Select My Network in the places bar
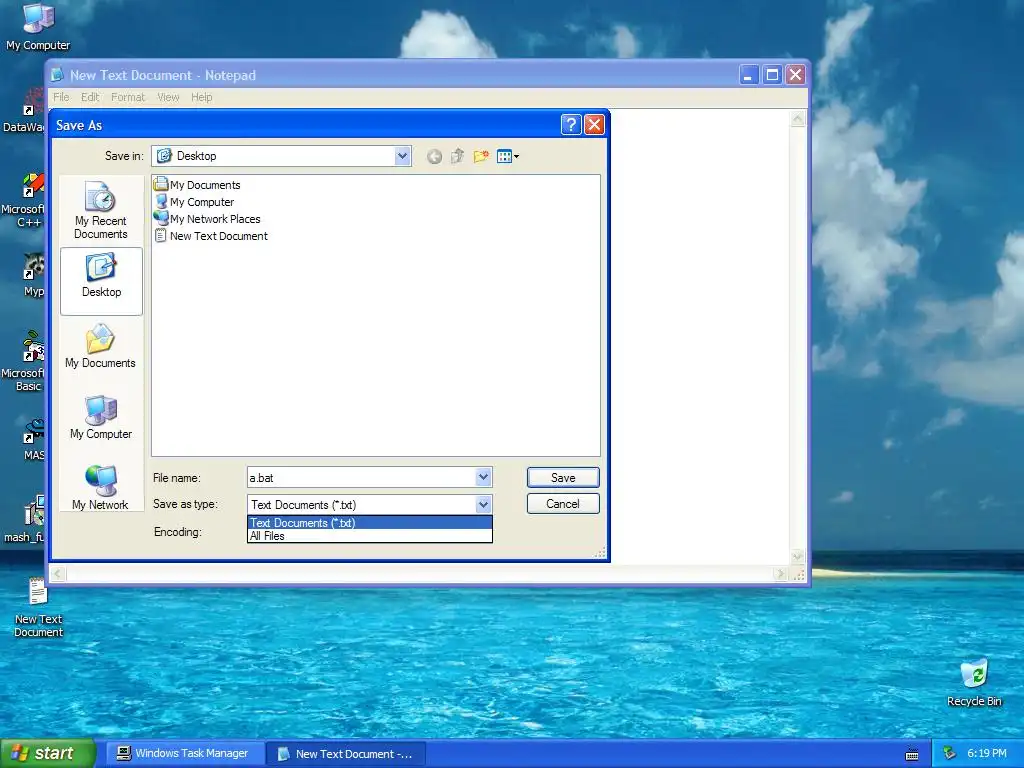1024x768 pixels. coord(101,488)
